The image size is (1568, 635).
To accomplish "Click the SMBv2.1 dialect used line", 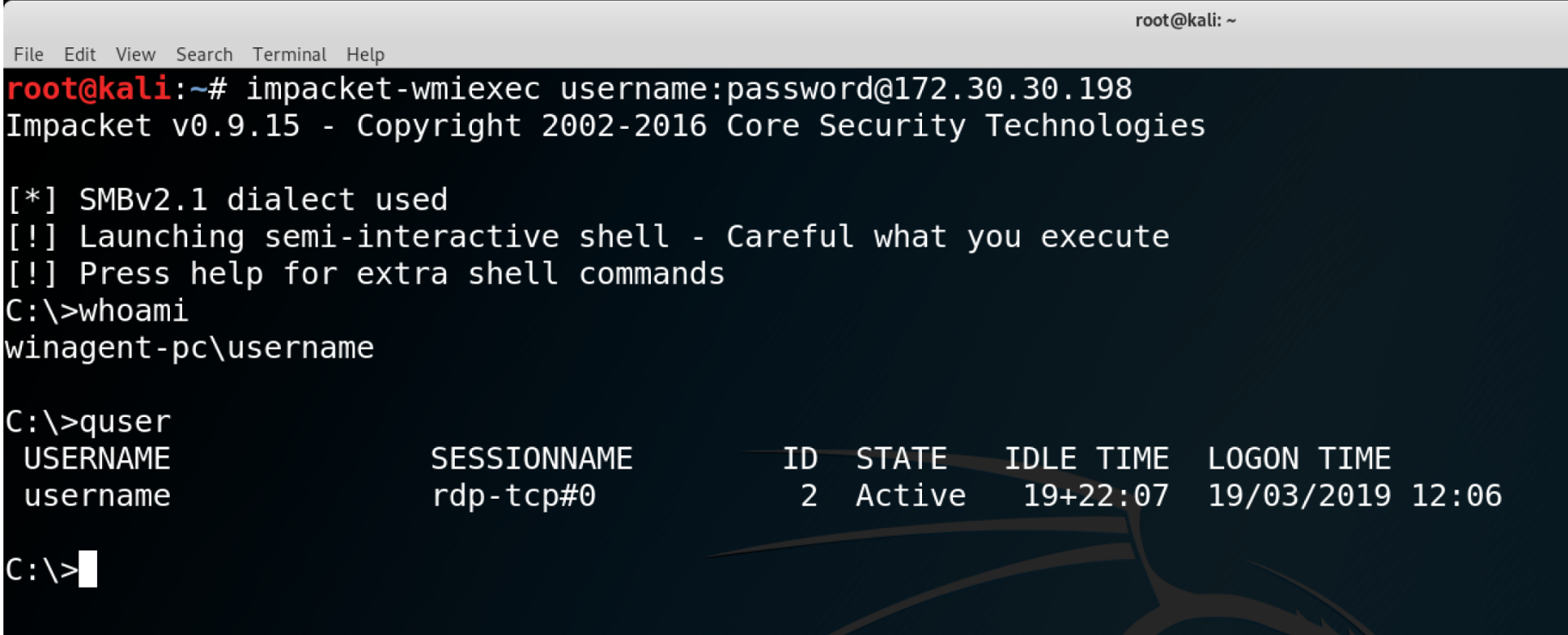I will pyautogui.click(x=262, y=200).
